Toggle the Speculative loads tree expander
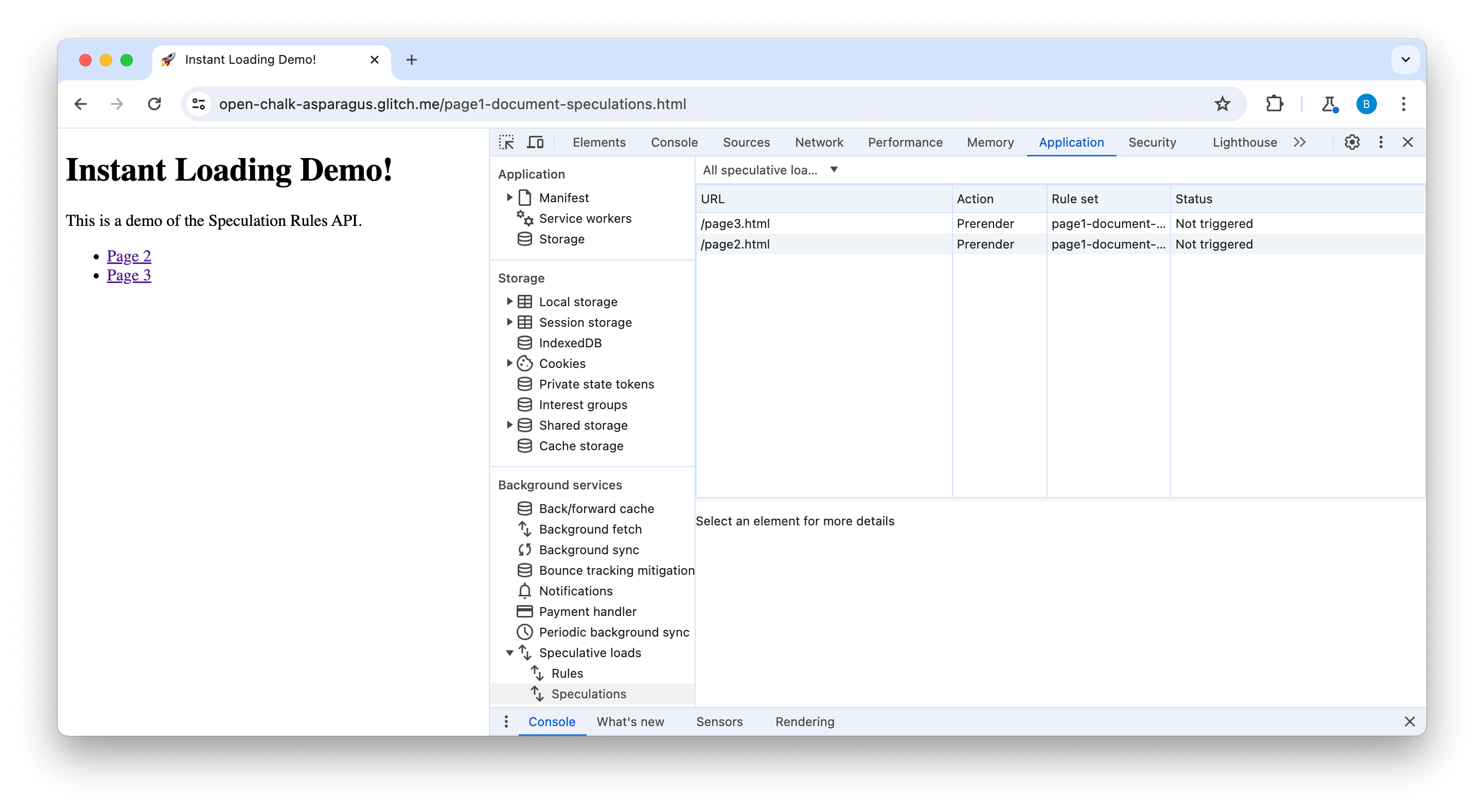 coord(509,653)
